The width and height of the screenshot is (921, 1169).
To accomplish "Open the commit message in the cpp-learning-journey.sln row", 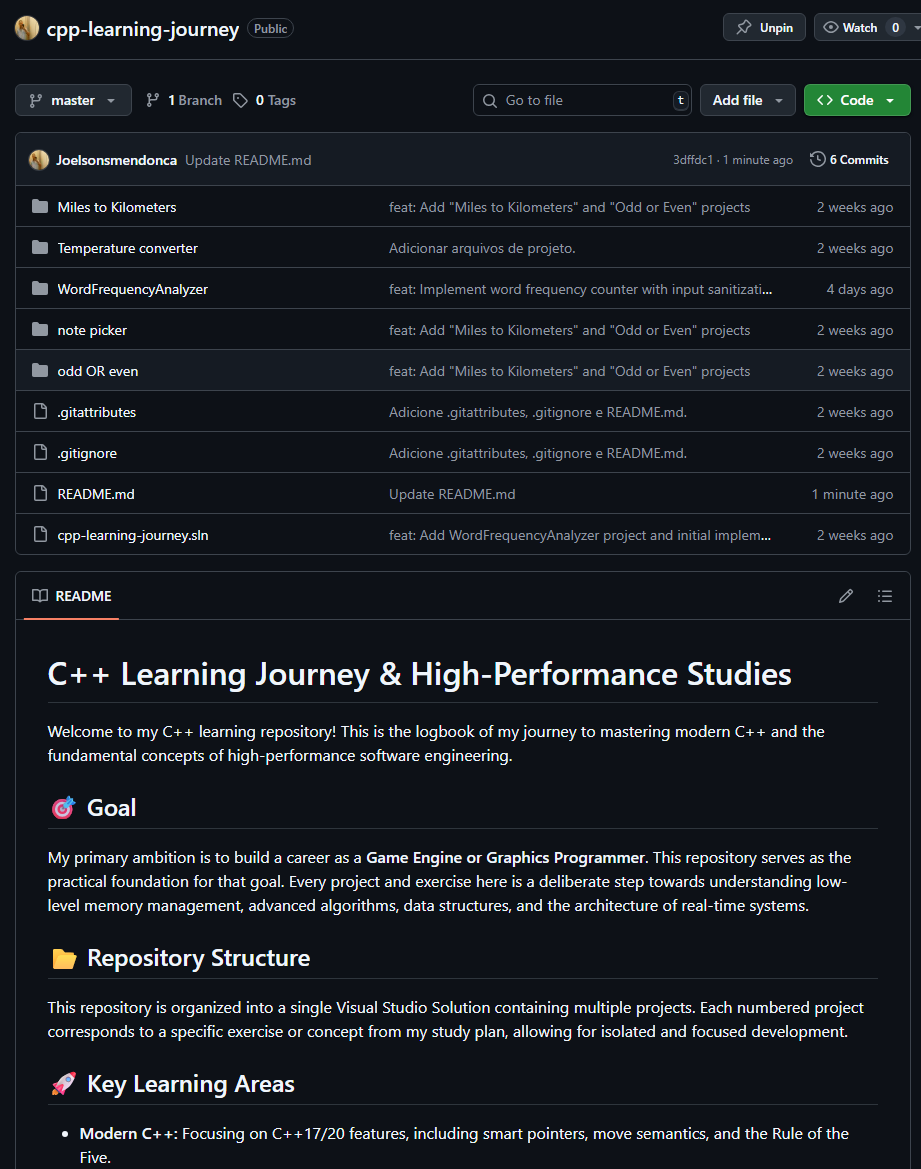I will pos(580,535).
